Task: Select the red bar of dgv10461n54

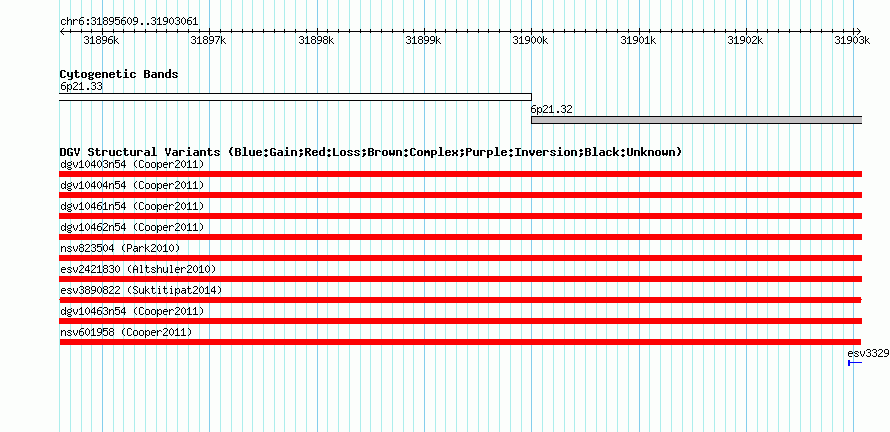Action: [461, 216]
